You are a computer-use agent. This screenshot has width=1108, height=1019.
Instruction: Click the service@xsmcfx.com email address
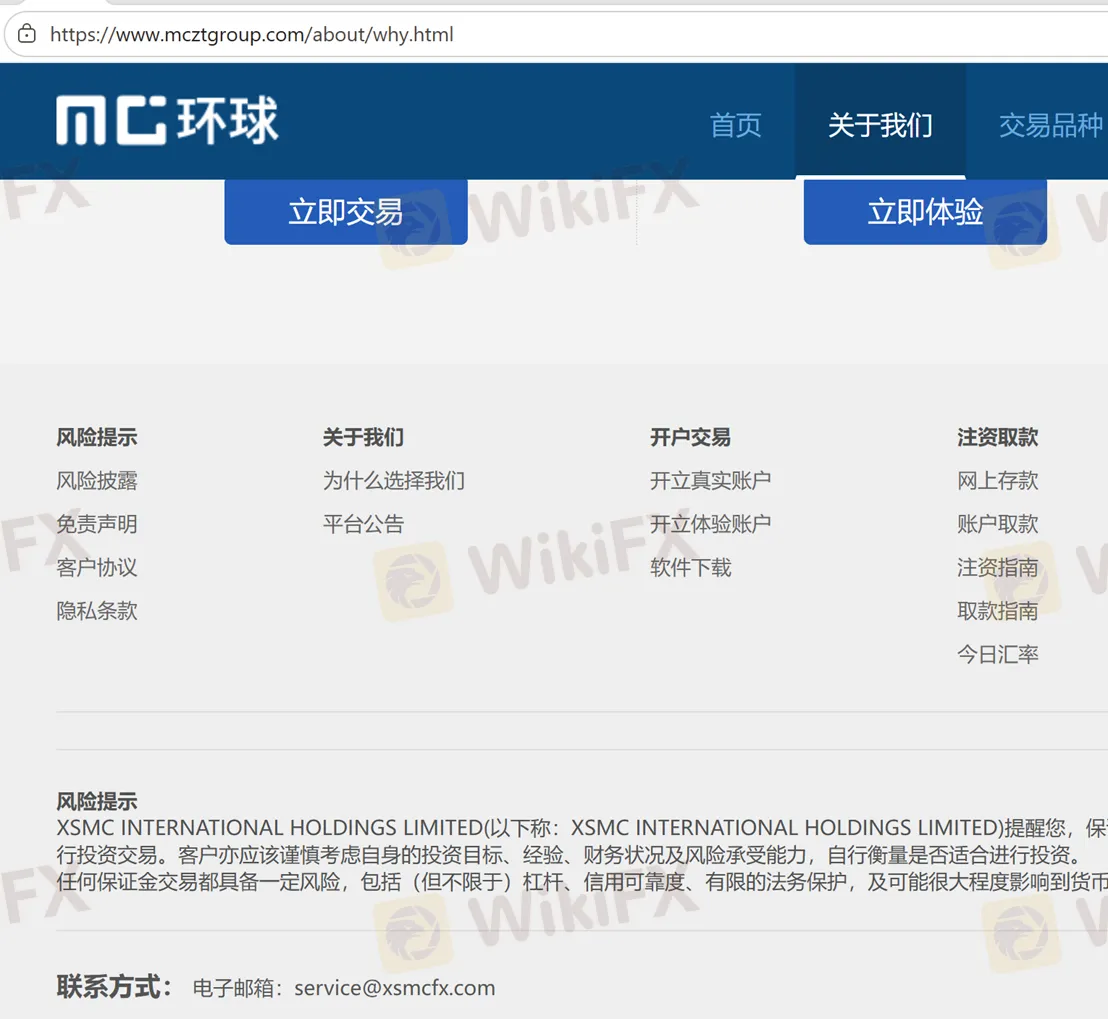point(394,988)
